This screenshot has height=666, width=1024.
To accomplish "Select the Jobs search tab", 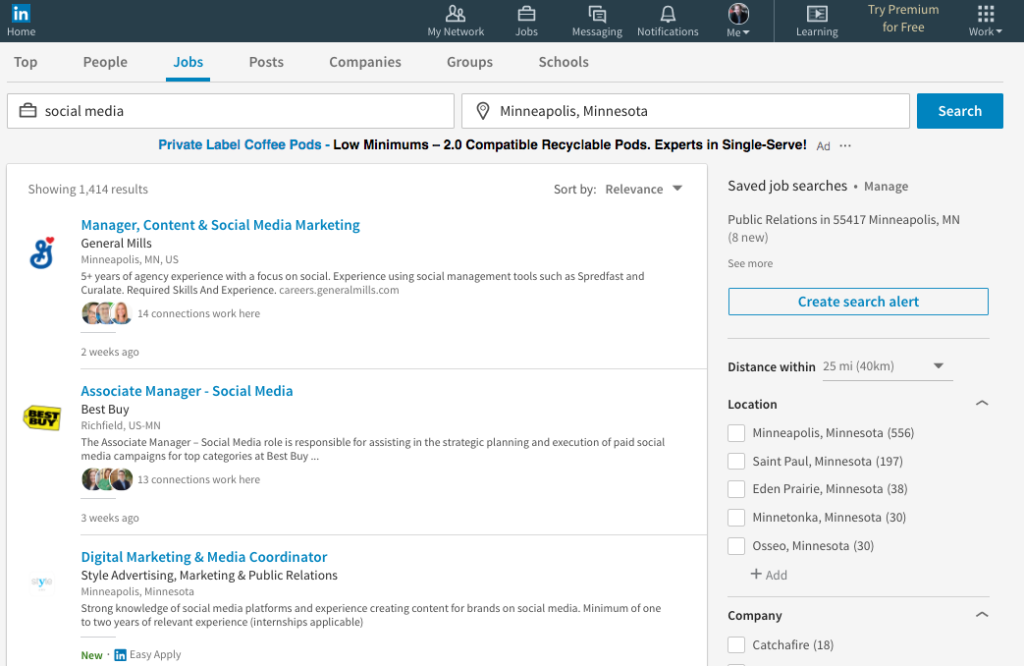I will pyautogui.click(x=188, y=62).
